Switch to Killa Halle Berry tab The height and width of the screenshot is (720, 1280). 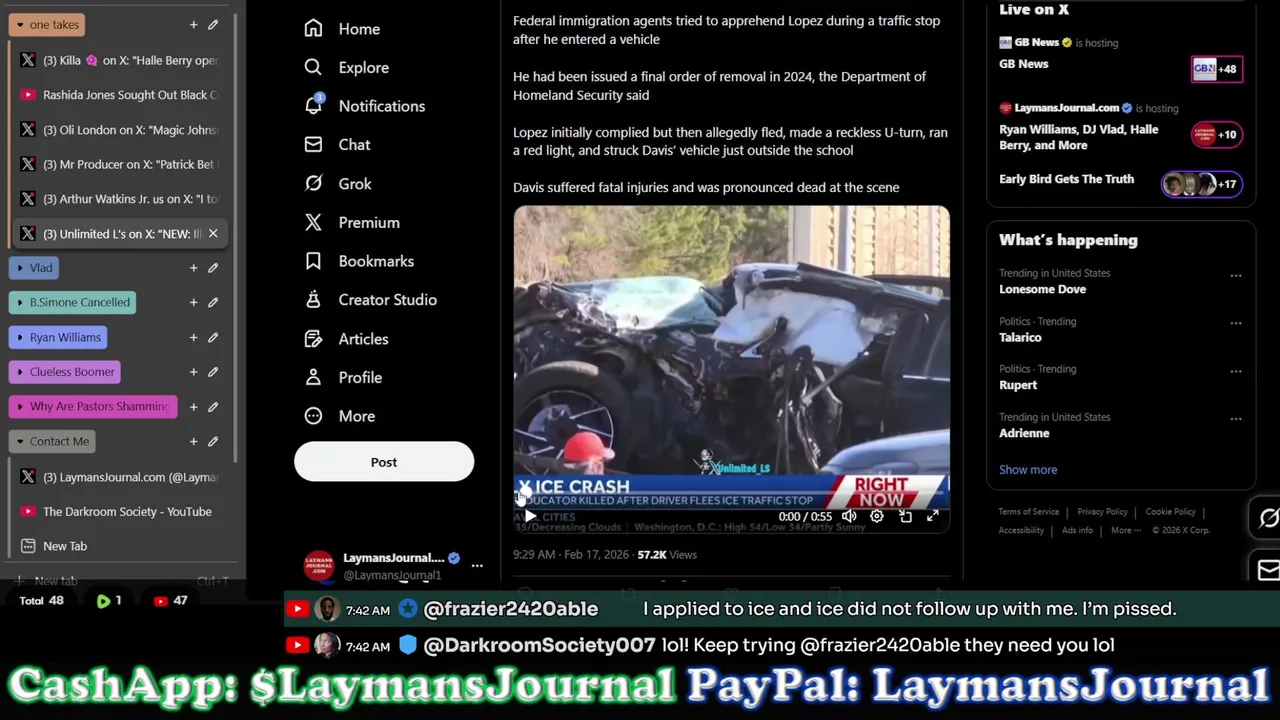[119, 60]
